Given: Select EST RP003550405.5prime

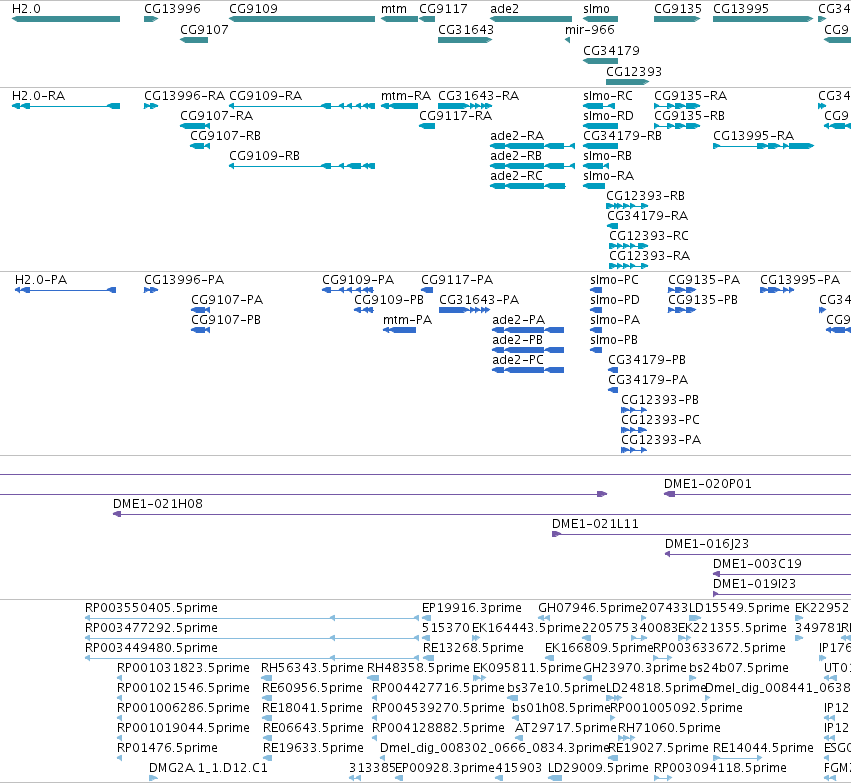Looking at the screenshot, I should pyautogui.click(x=252, y=618).
